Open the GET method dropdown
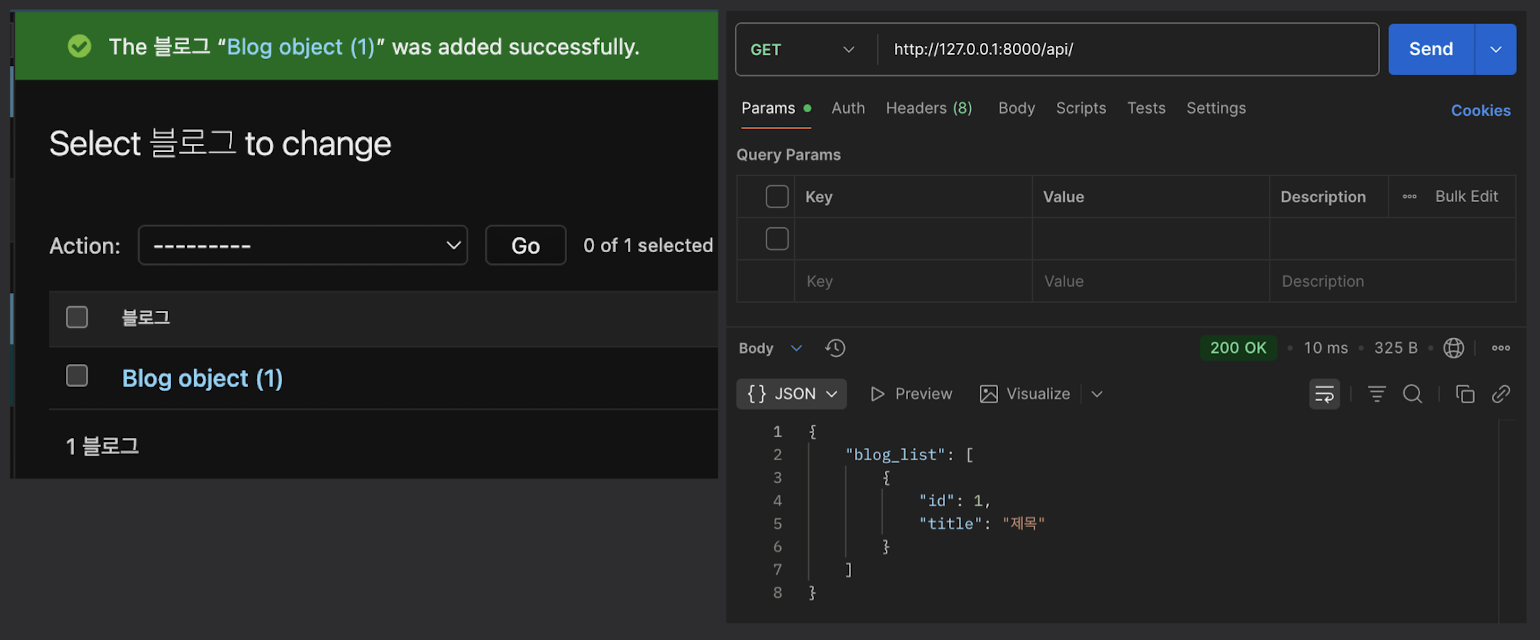Viewport: 1540px width, 640px height. [805, 50]
